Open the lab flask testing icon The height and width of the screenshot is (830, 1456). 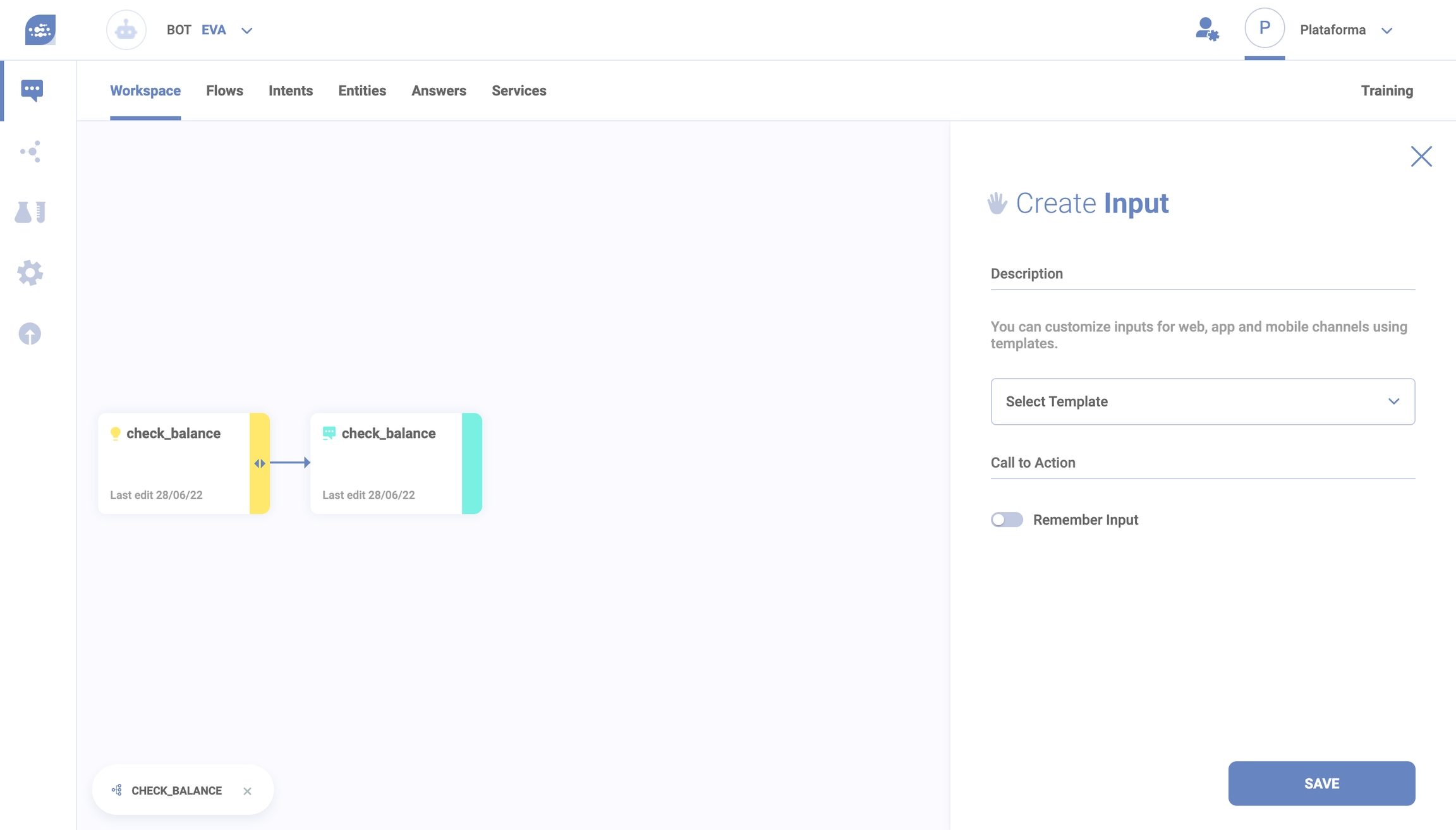click(x=30, y=212)
